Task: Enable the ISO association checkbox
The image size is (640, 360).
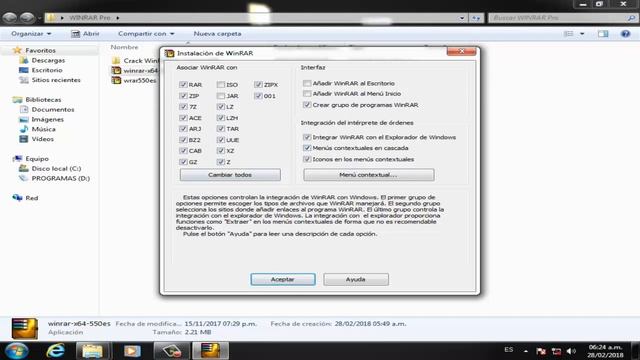Action: 221,84
